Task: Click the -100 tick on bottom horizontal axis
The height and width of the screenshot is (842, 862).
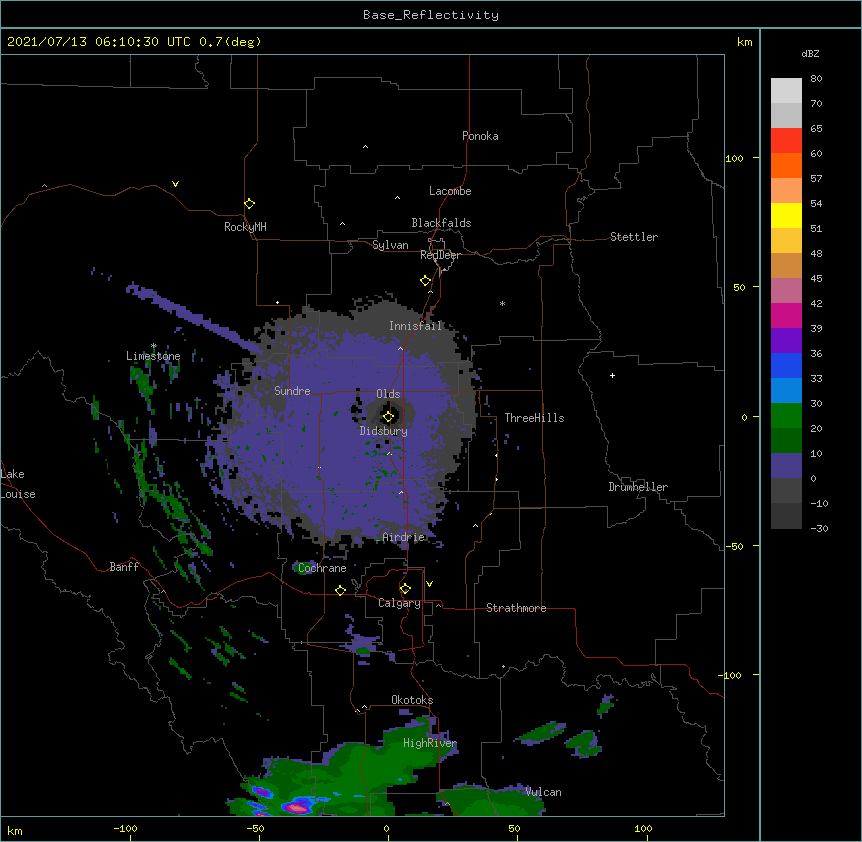Action: (125, 829)
